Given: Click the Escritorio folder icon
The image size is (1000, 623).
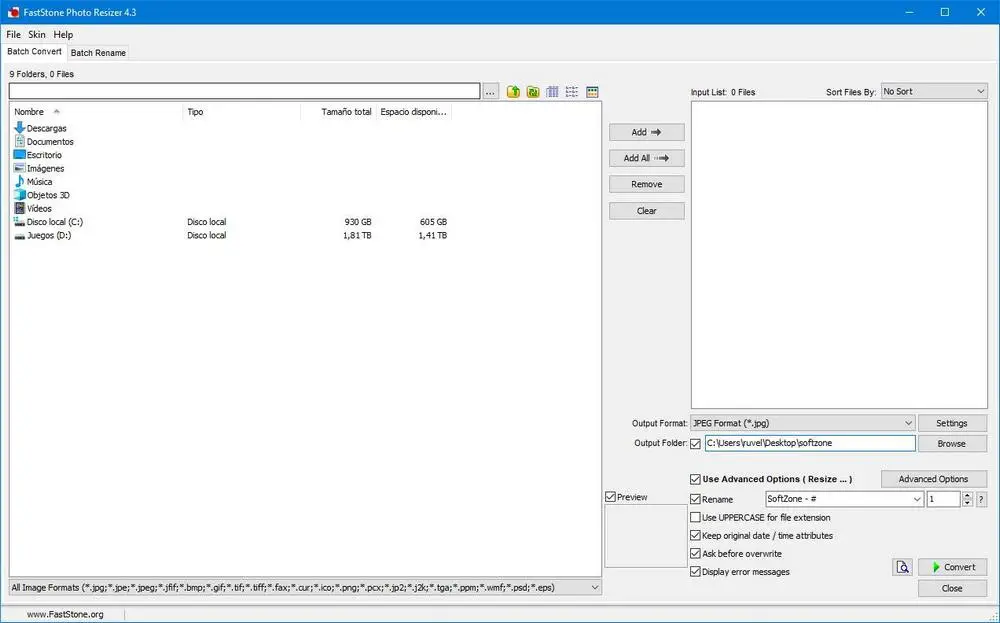Looking at the screenshot, I should point(19,155).
